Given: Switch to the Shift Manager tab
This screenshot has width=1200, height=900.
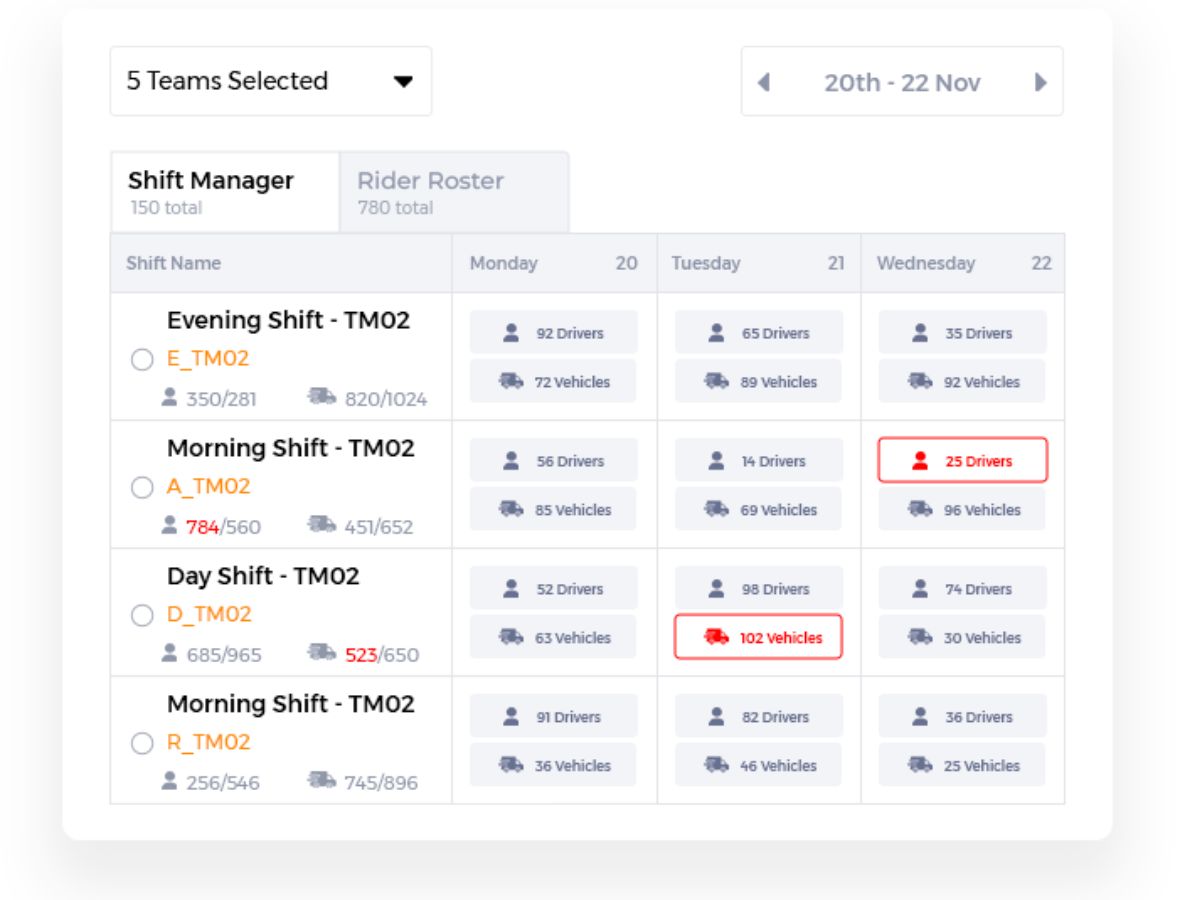Looking at the screenshot, I should point(225,192).
